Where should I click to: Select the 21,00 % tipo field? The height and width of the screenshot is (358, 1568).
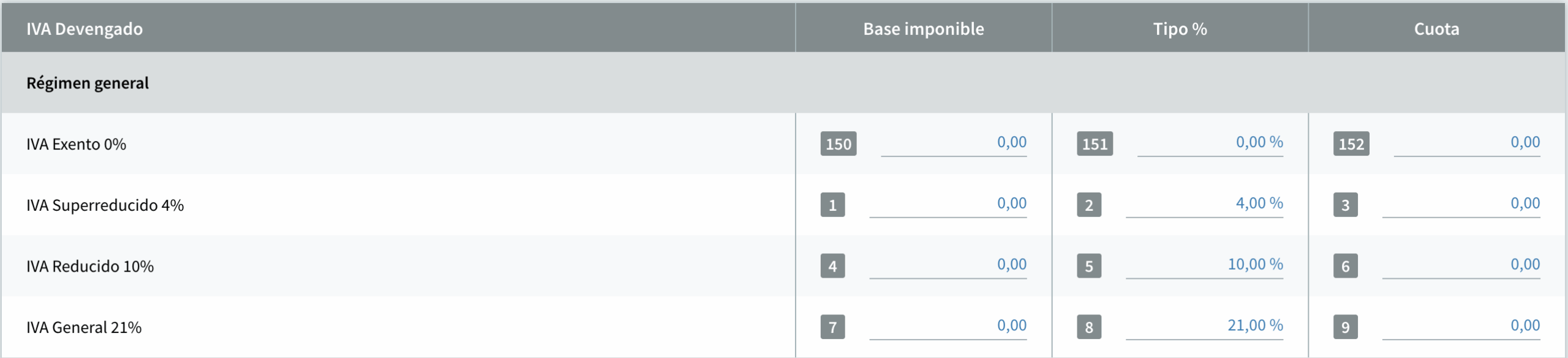pyautogui.click(x=1204, y=326)
